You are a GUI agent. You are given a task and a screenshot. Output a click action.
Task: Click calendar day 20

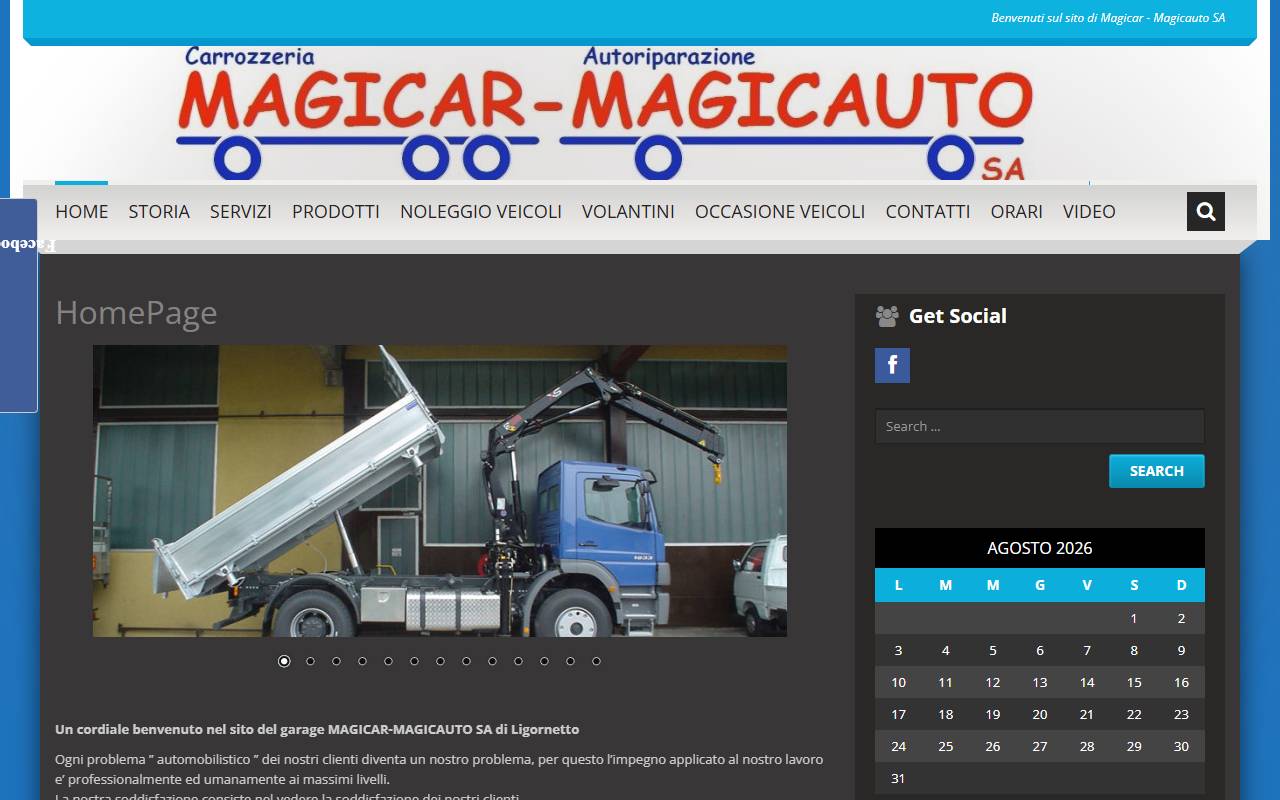click(x=1040, y=714)
